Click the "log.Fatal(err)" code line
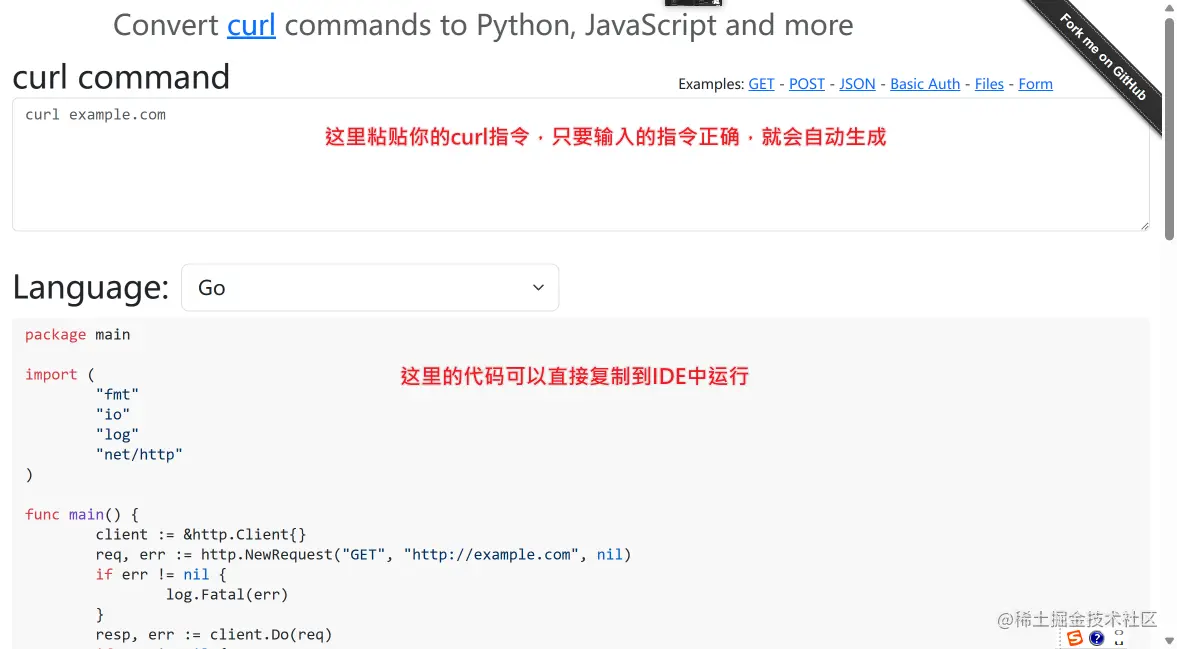 click(227, 595)
